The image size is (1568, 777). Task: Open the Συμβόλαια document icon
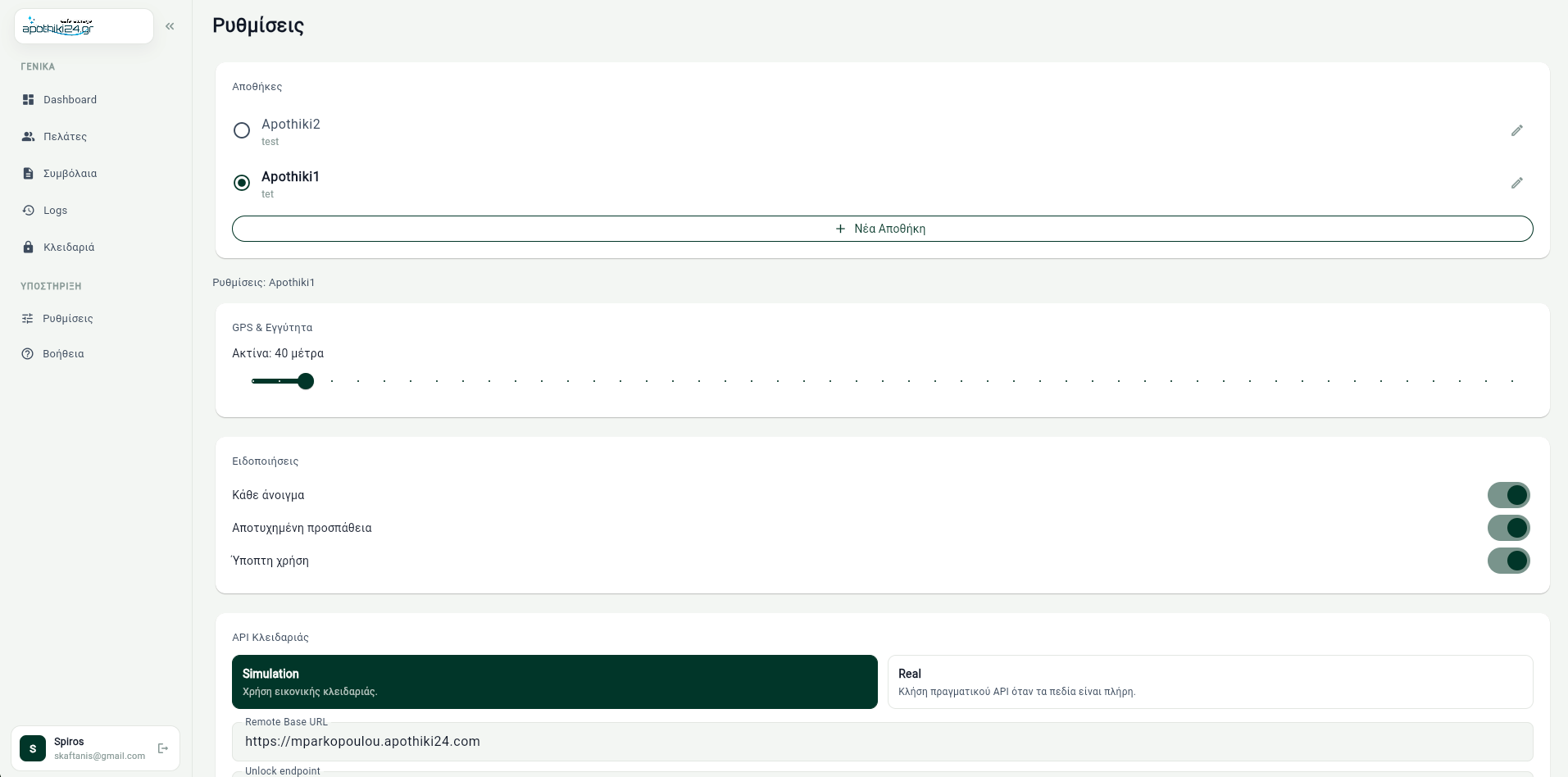[28, 173]
